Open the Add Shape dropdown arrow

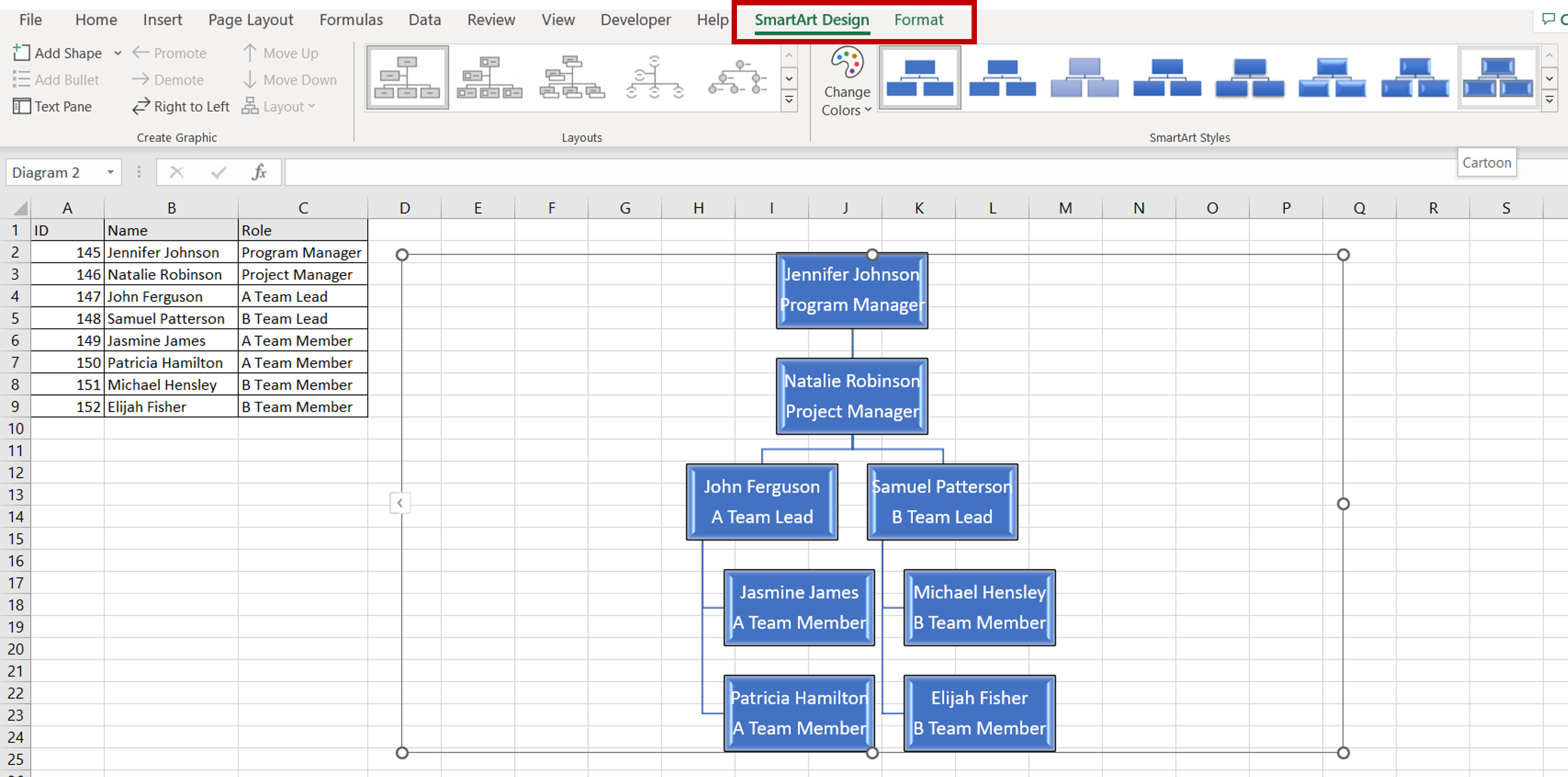pos(118,53)
